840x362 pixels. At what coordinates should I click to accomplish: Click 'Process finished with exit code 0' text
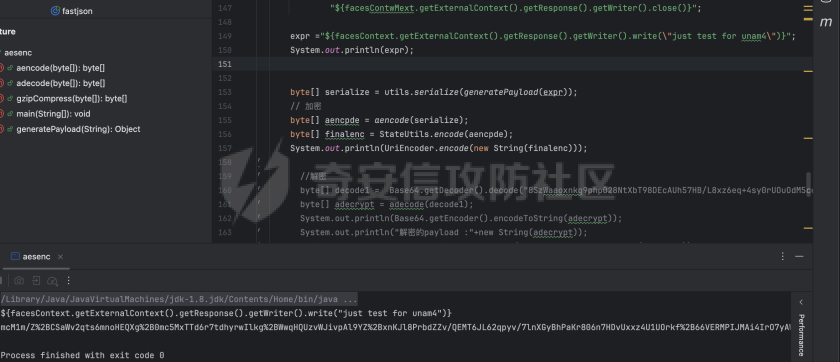tap(82, 355)
